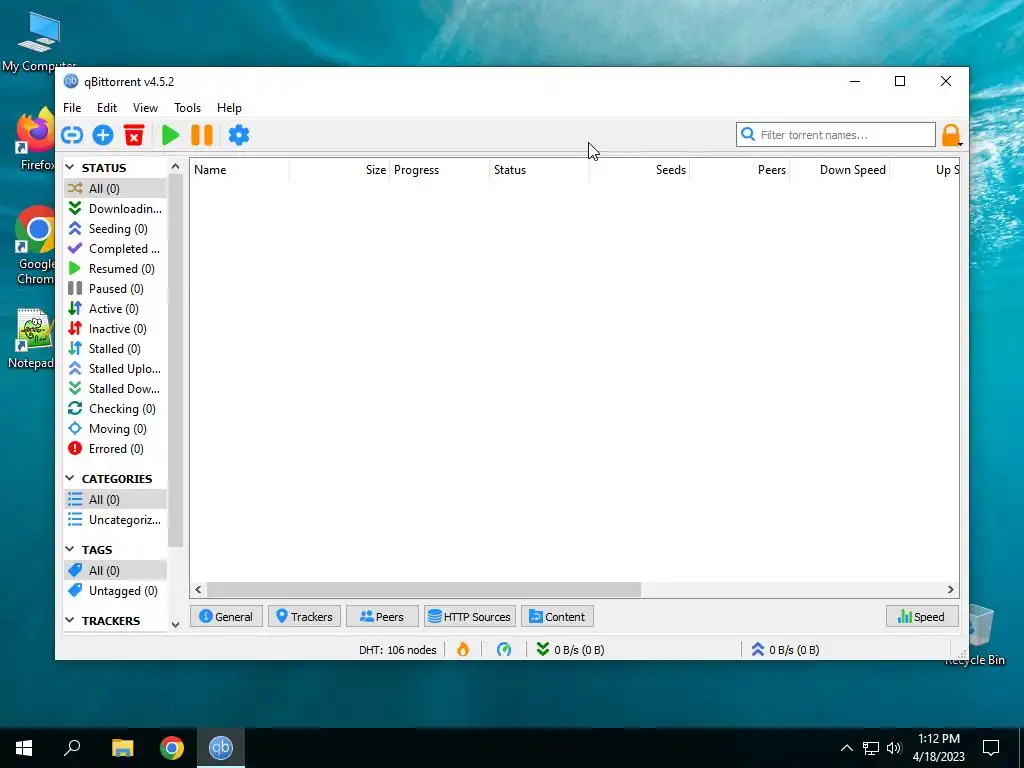Open the Help menu
The image size is (1024, 768).
[x=229, y=108]
